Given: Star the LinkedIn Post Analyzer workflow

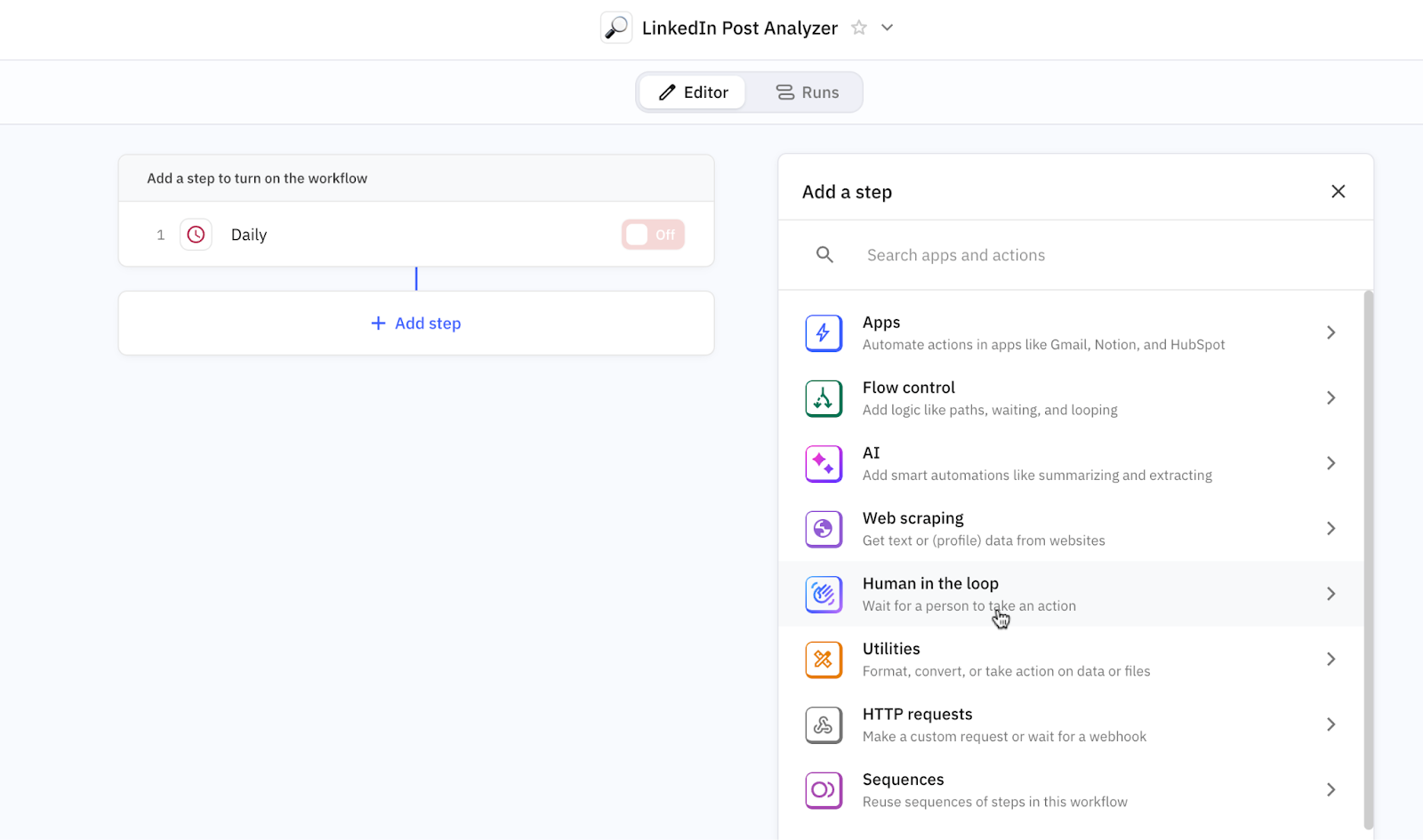Looking at the screenshot, I should coord(859,28).
